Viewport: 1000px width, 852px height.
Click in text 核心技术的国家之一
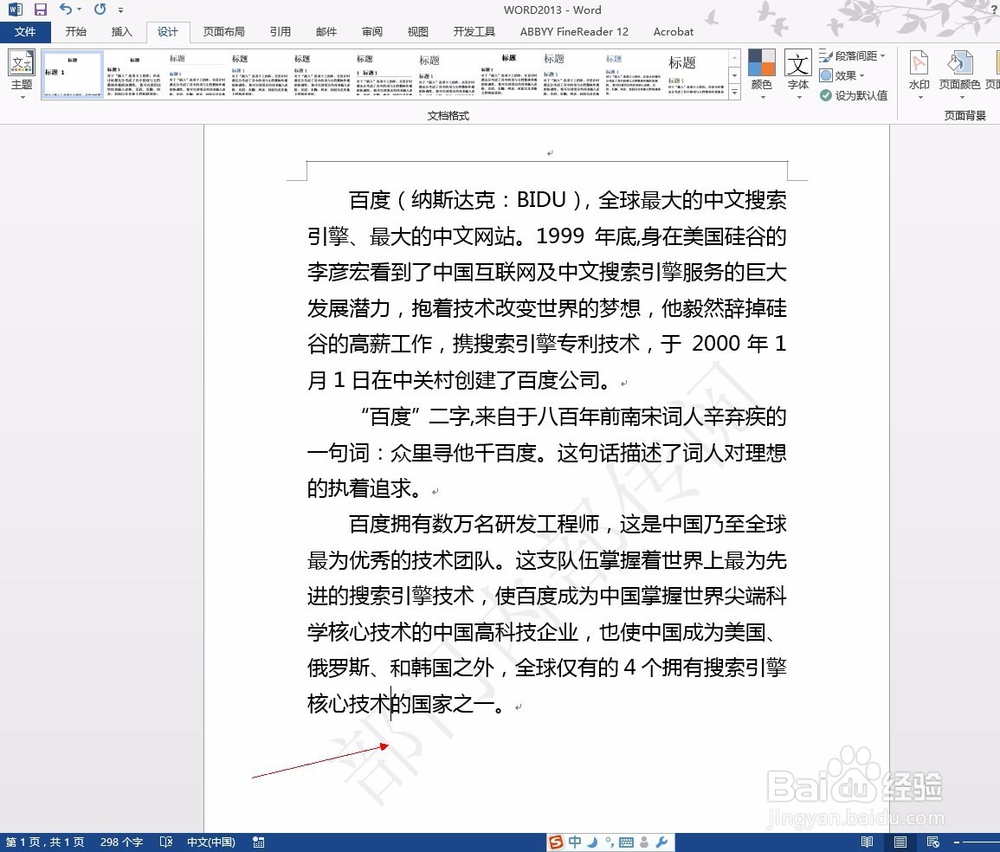(401, 703)
